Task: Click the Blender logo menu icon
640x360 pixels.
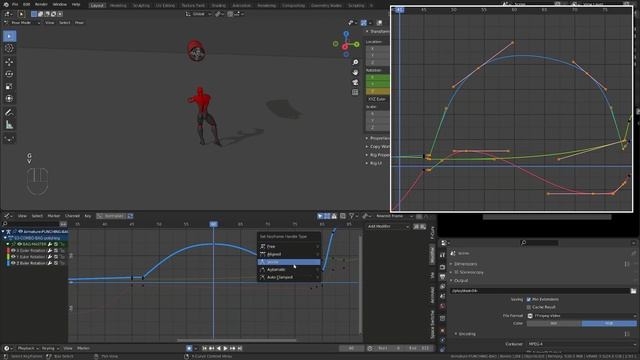Action: click(x=6, y=4)
